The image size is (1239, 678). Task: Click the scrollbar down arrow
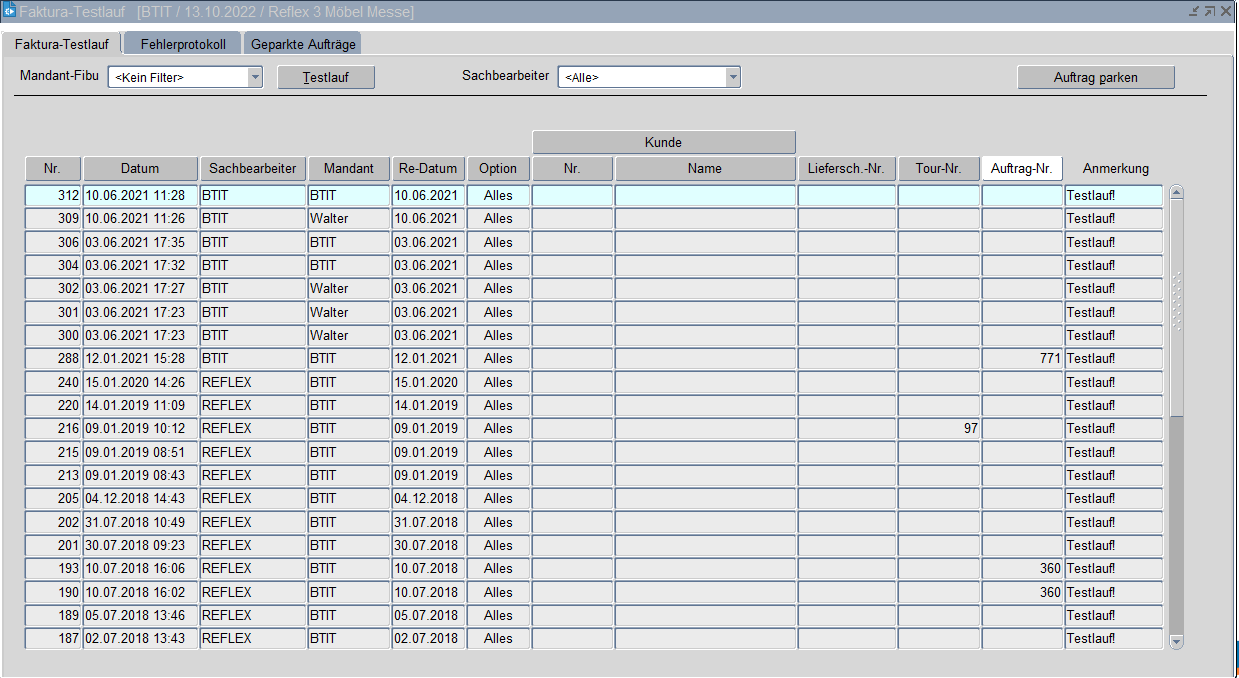pyautogui.click(x=1176, y=641)
